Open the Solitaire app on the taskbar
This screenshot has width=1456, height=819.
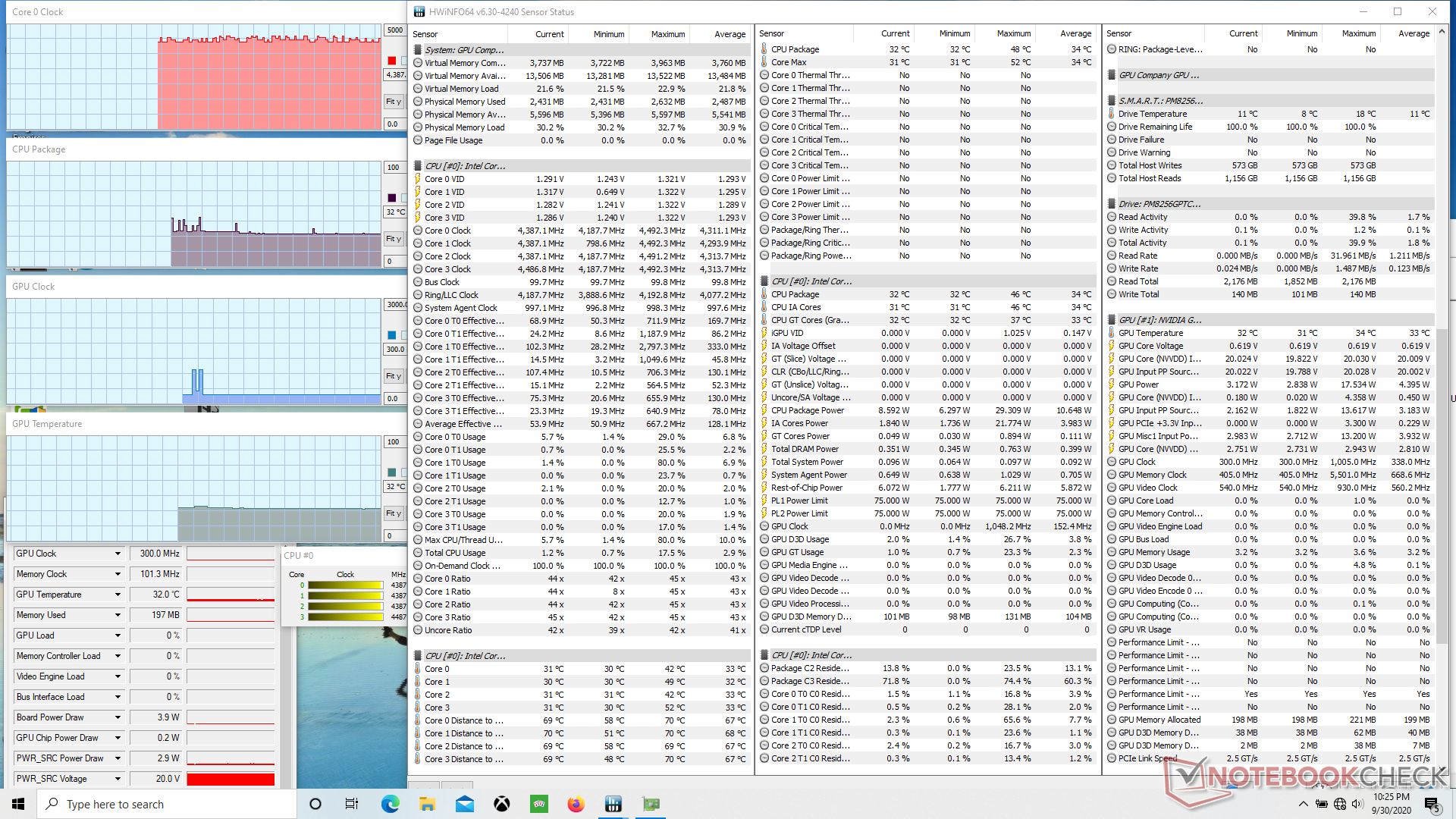538,804
